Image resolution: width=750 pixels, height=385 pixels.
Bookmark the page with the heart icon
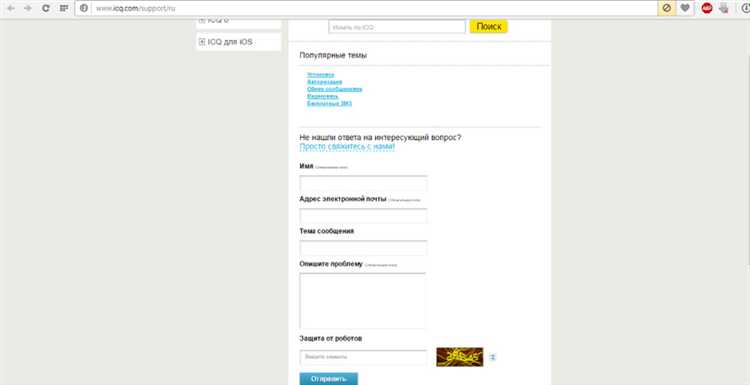point(685,8)
